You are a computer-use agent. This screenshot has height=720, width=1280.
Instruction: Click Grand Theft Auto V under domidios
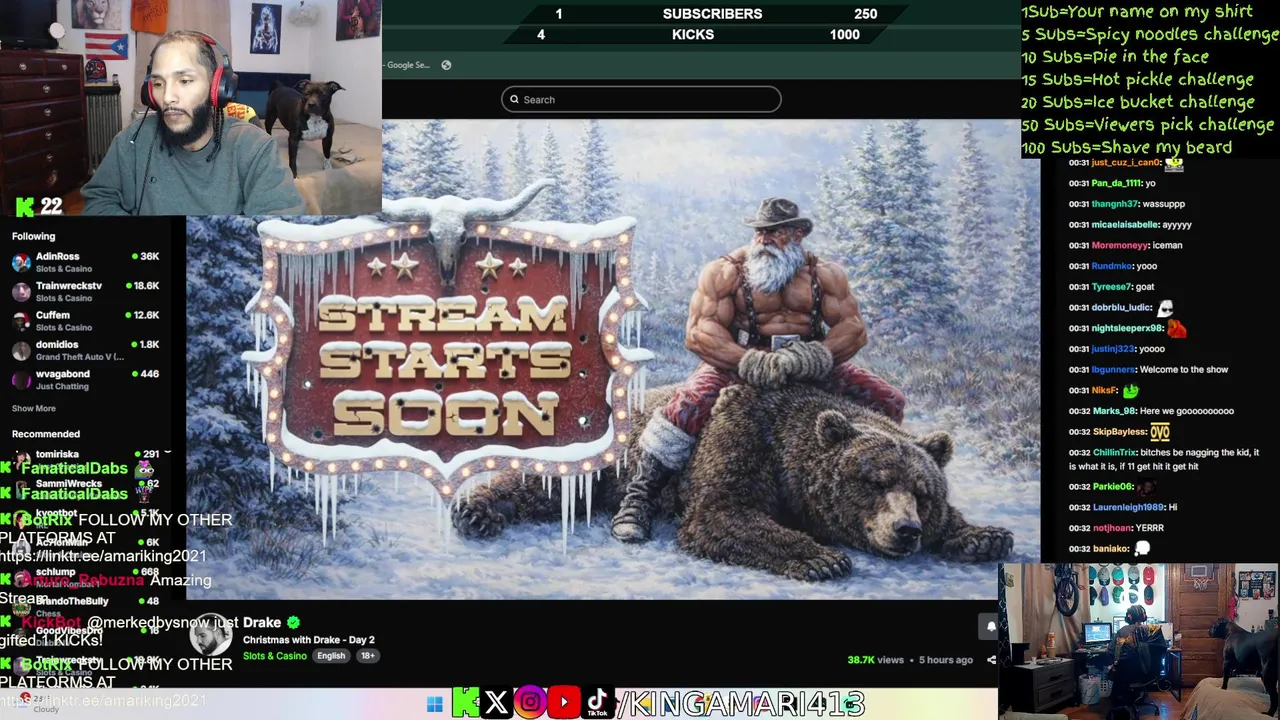[x=80, y=357]
